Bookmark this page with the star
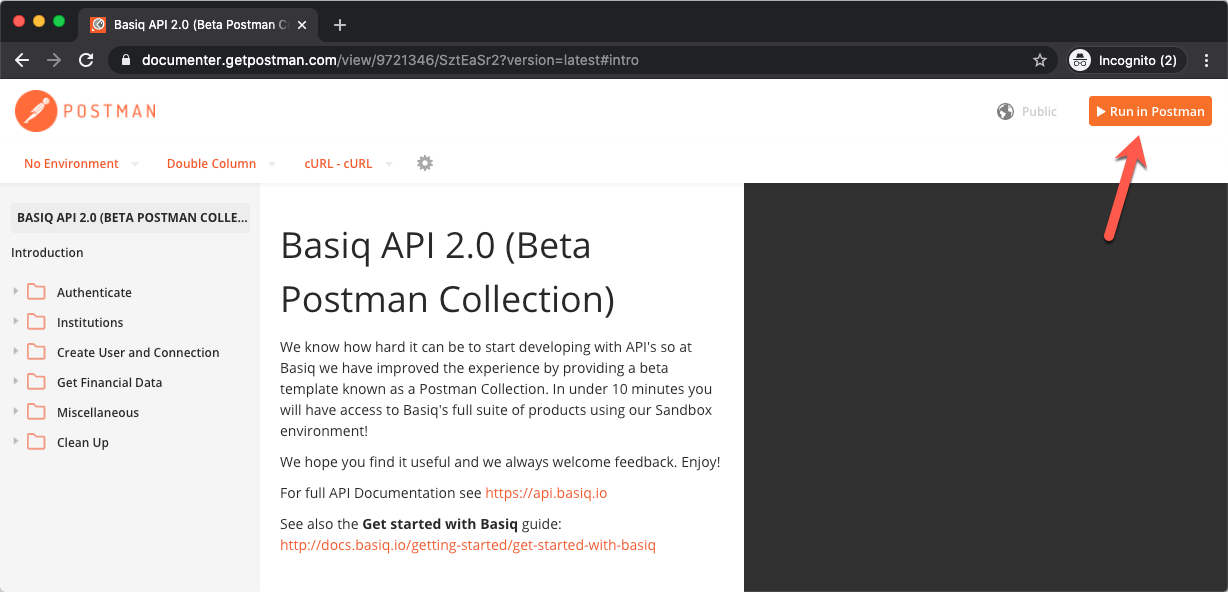1228x592 pixels. click(1040, 60)
